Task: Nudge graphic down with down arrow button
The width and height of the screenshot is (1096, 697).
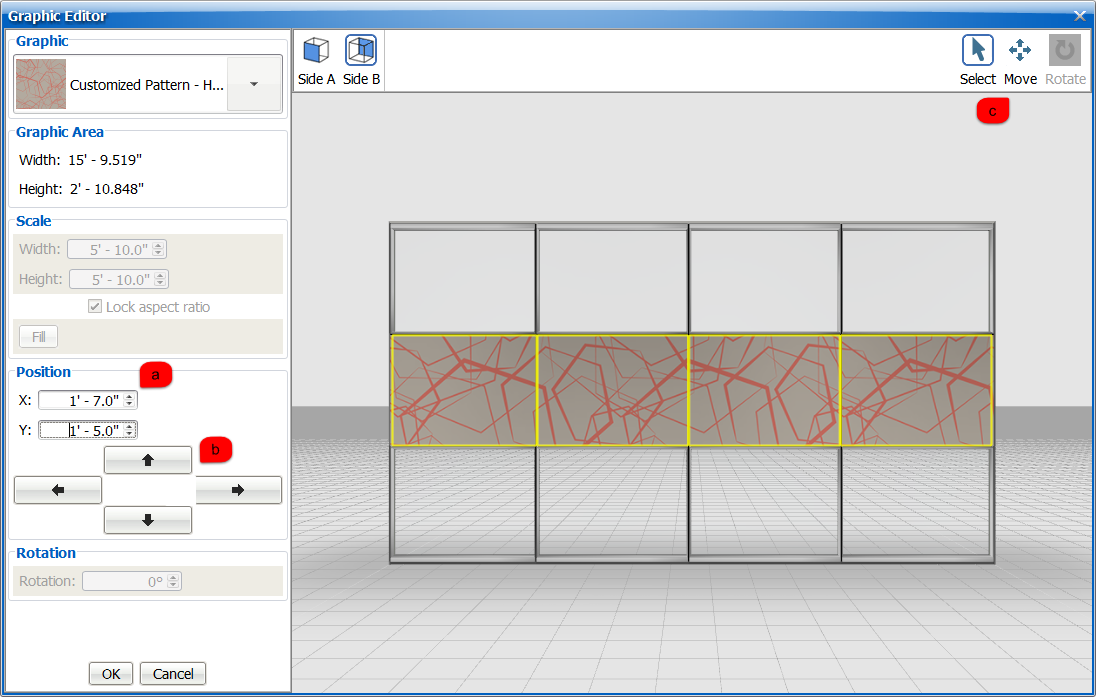Action: coord(148,520)
